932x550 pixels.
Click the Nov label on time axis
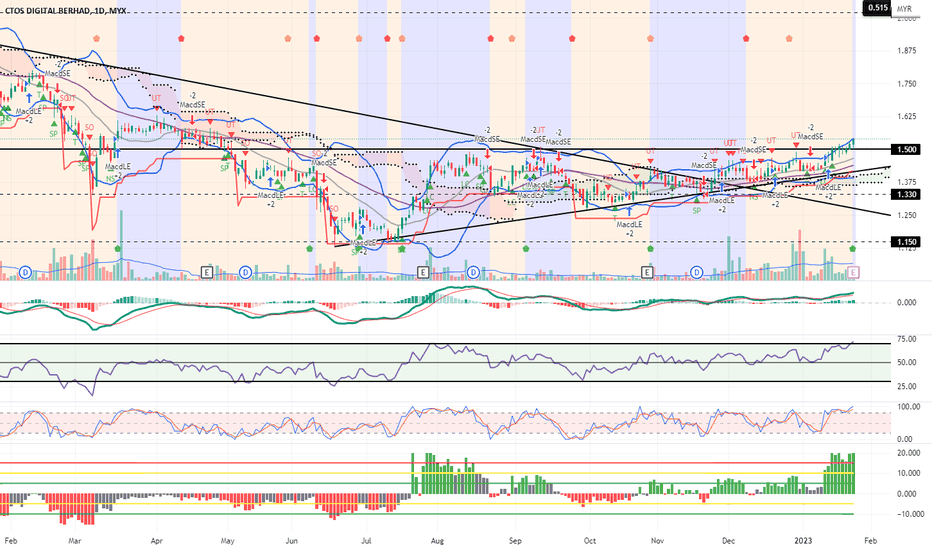(x=657, y=541)
